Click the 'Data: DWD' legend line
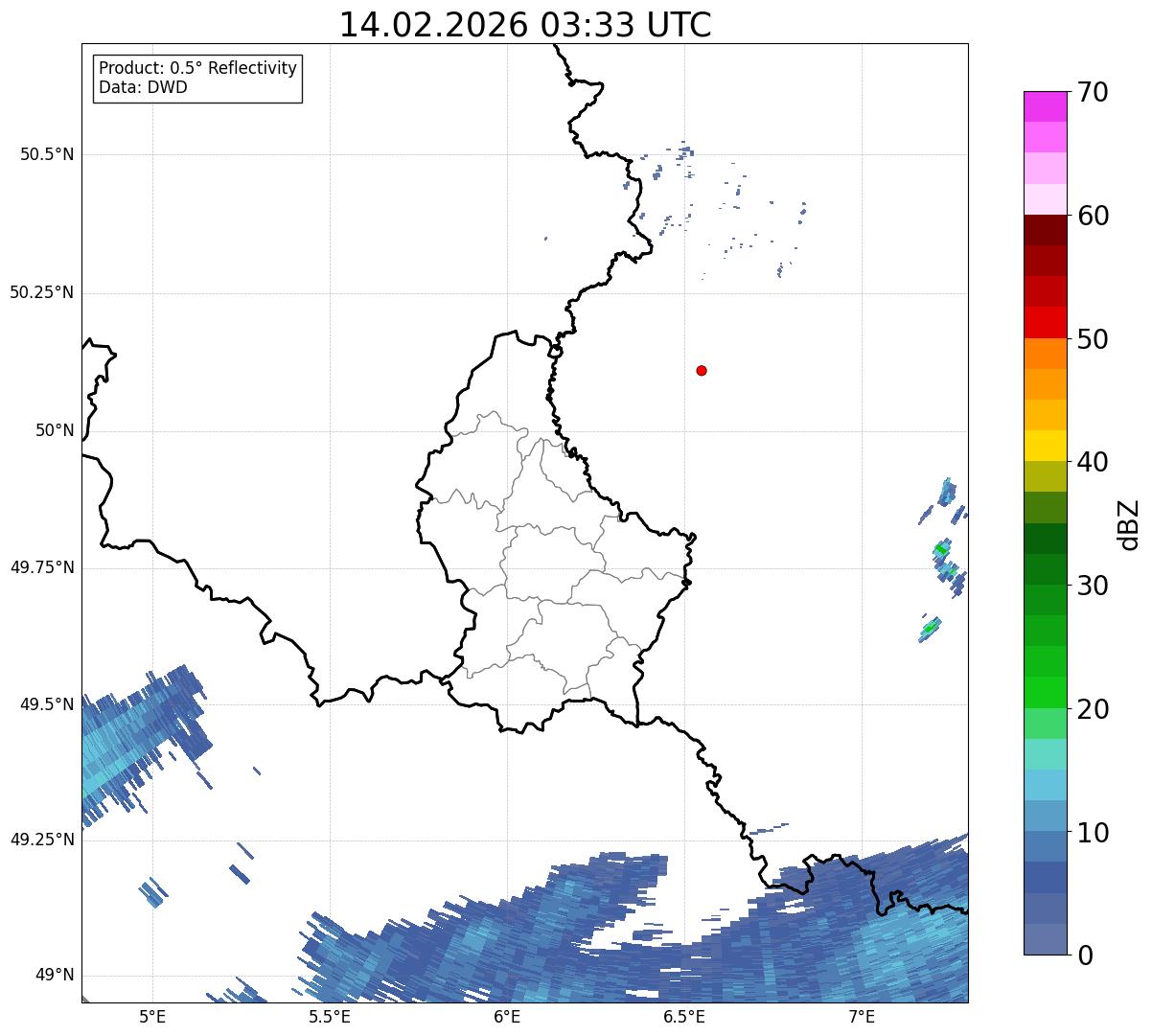 (143, 88)
